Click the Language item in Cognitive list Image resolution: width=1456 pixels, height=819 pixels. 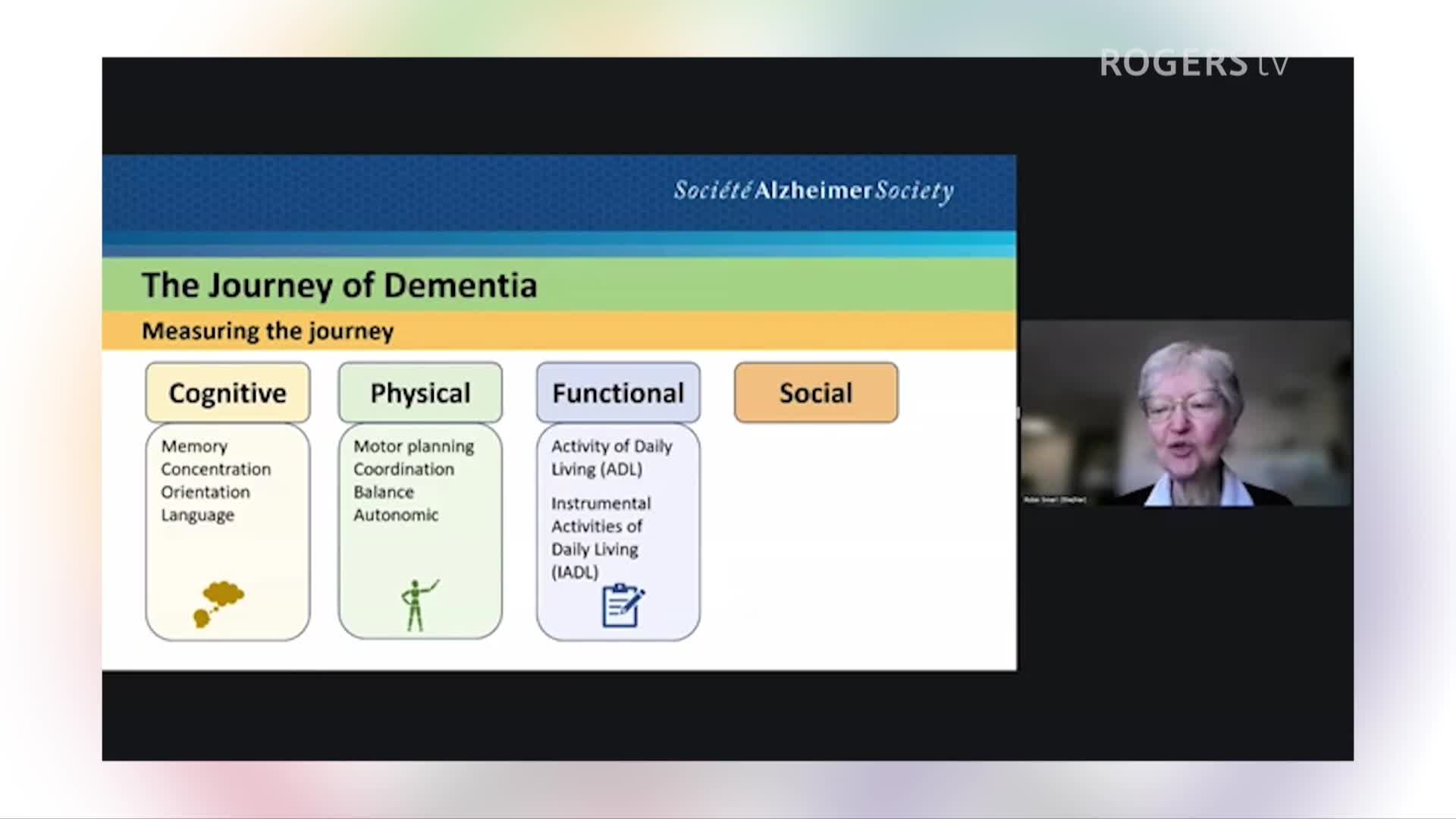click(x=197, y=515)
